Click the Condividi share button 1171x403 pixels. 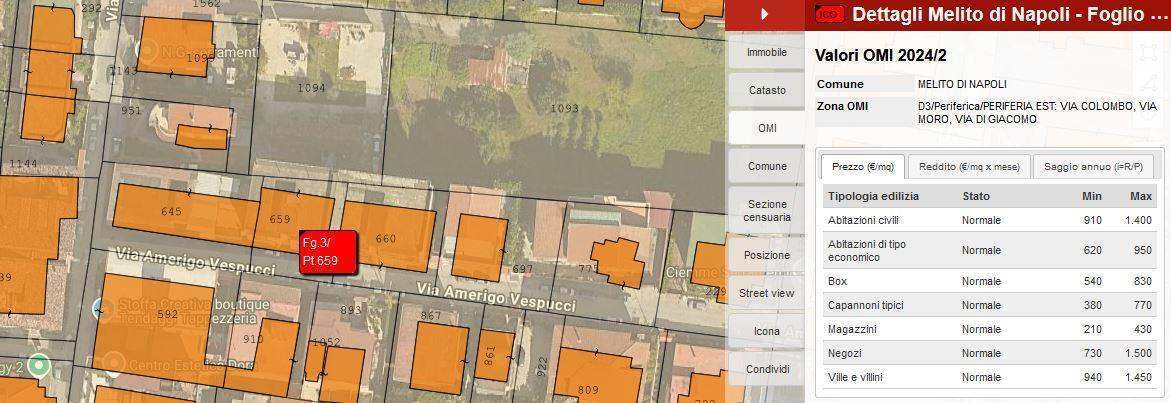pos(767,369)
